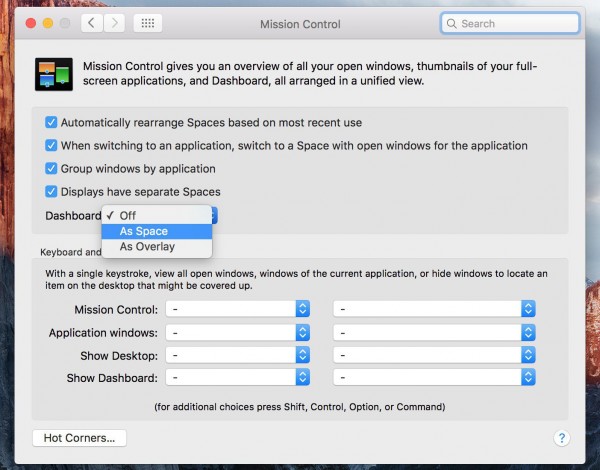600x470 pixels.
Task: Click the 'Mission Control:' shortcut label
Action: [116, 310]
